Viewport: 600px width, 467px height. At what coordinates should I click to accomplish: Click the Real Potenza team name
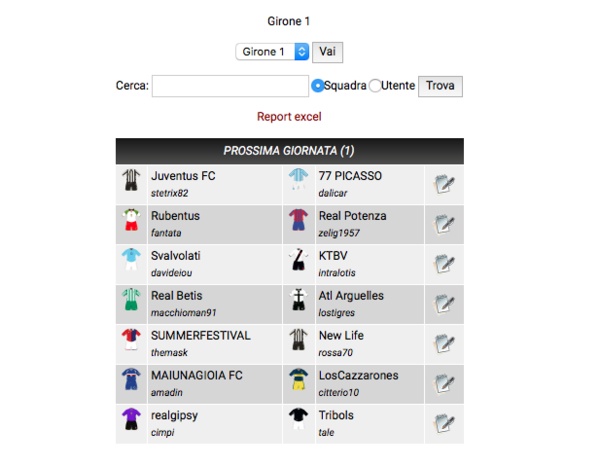pos(352,216)
